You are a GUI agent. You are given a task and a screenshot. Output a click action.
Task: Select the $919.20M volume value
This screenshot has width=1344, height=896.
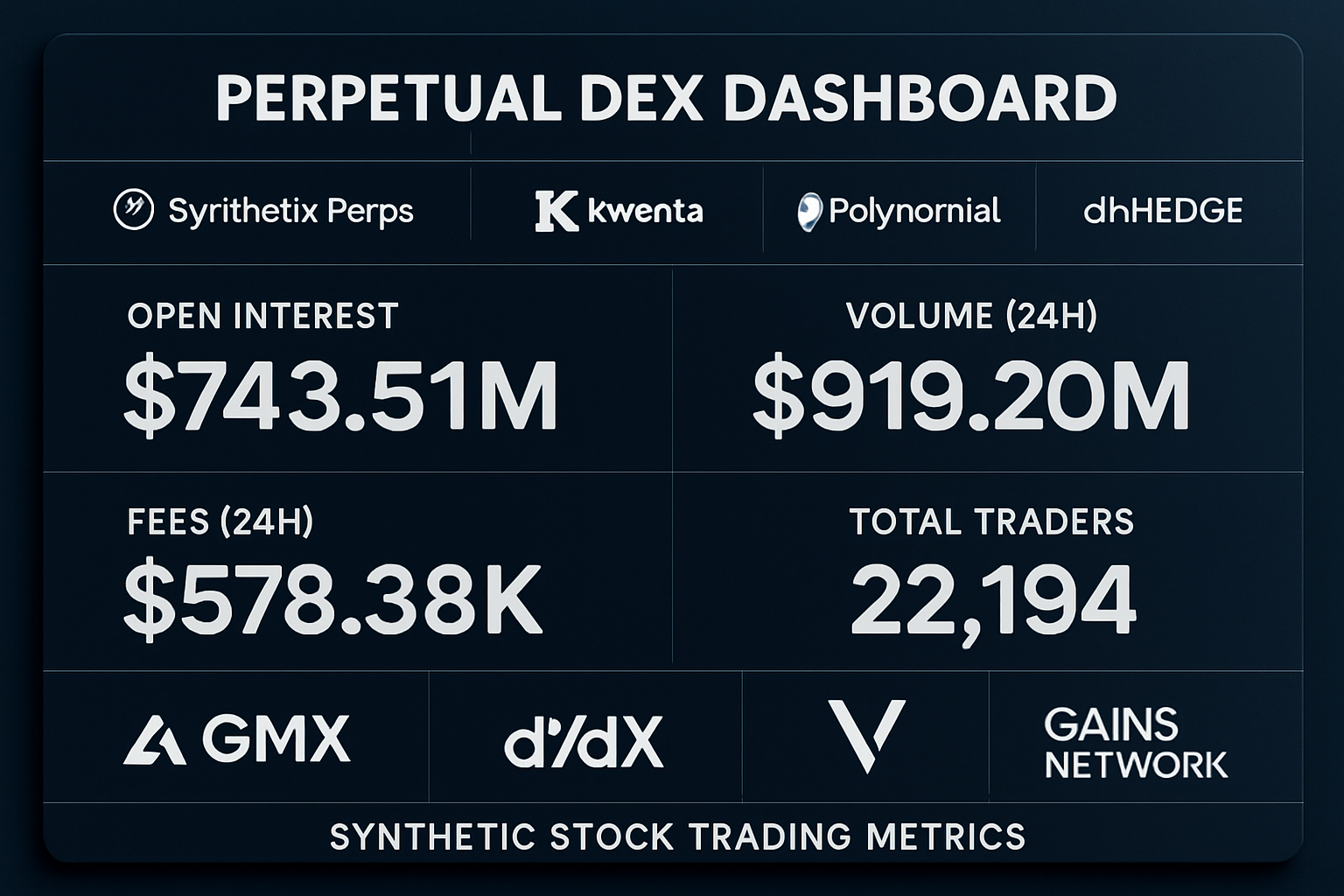pyautogui.click(x=971, y=396)
